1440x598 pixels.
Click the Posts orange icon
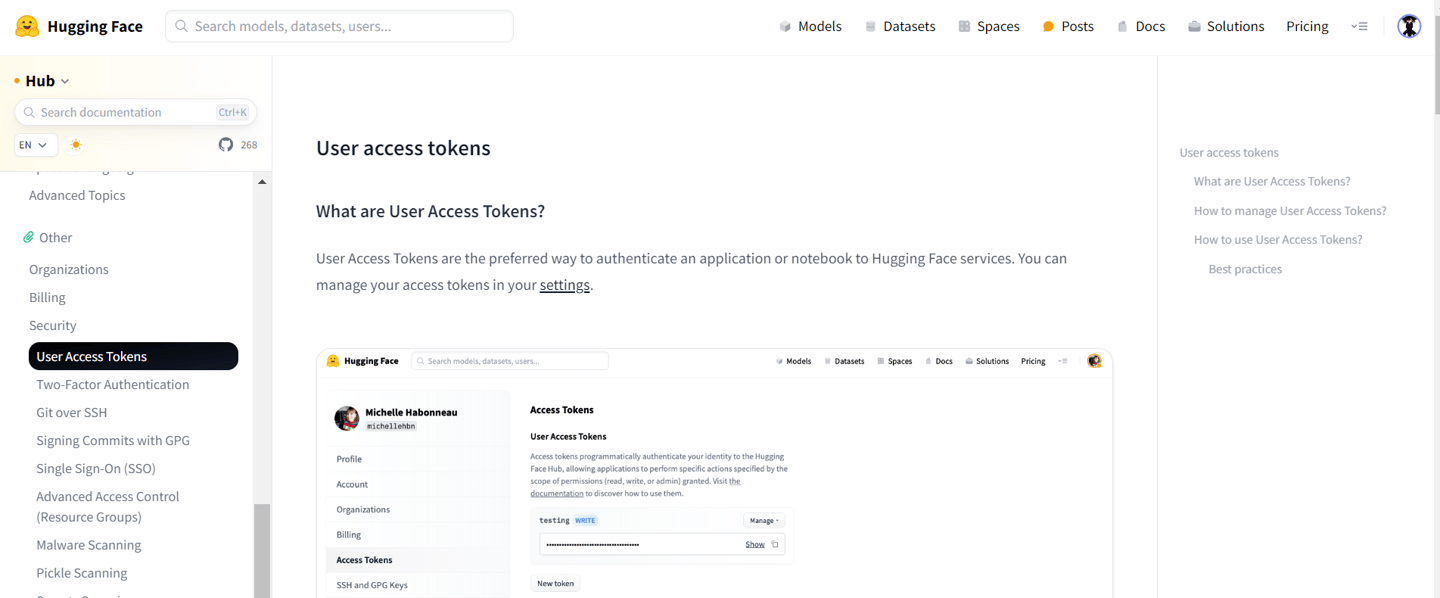click(x=1048, y=27)
